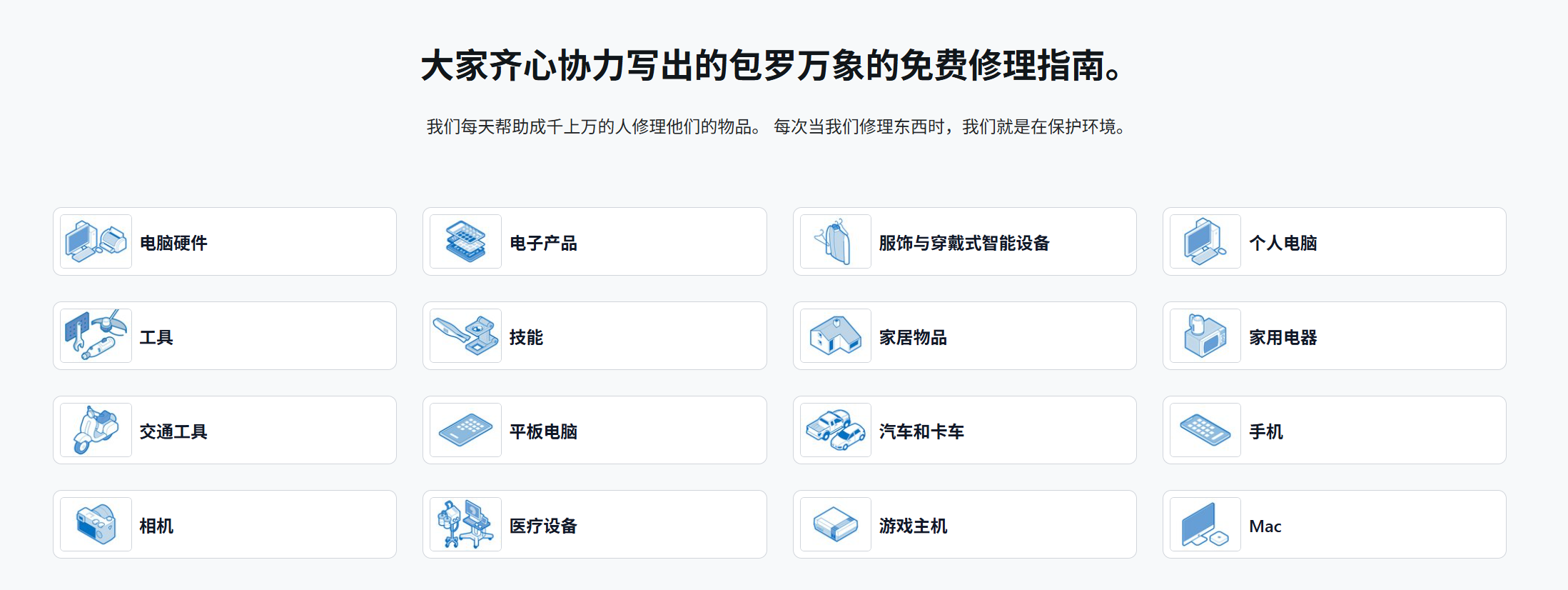Select the Mac iMac icon
The width and height of the screenshot is (1568, 590).
(1205, 524)
